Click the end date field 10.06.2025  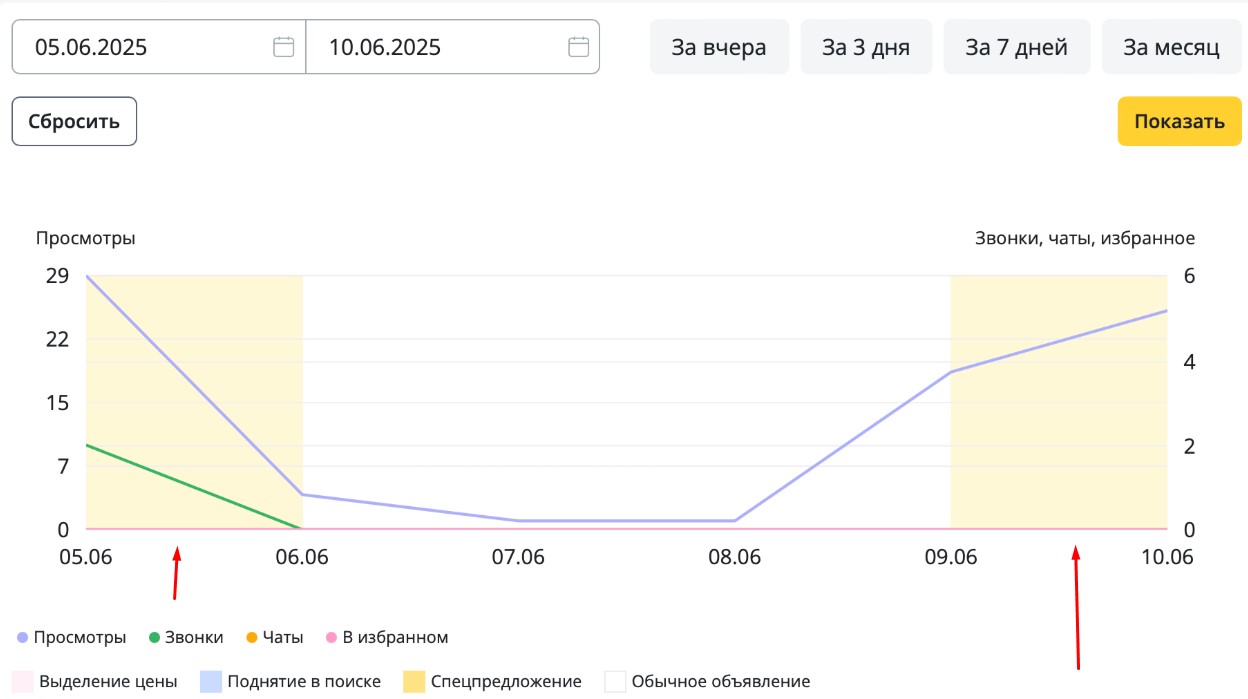pos(430,47)
